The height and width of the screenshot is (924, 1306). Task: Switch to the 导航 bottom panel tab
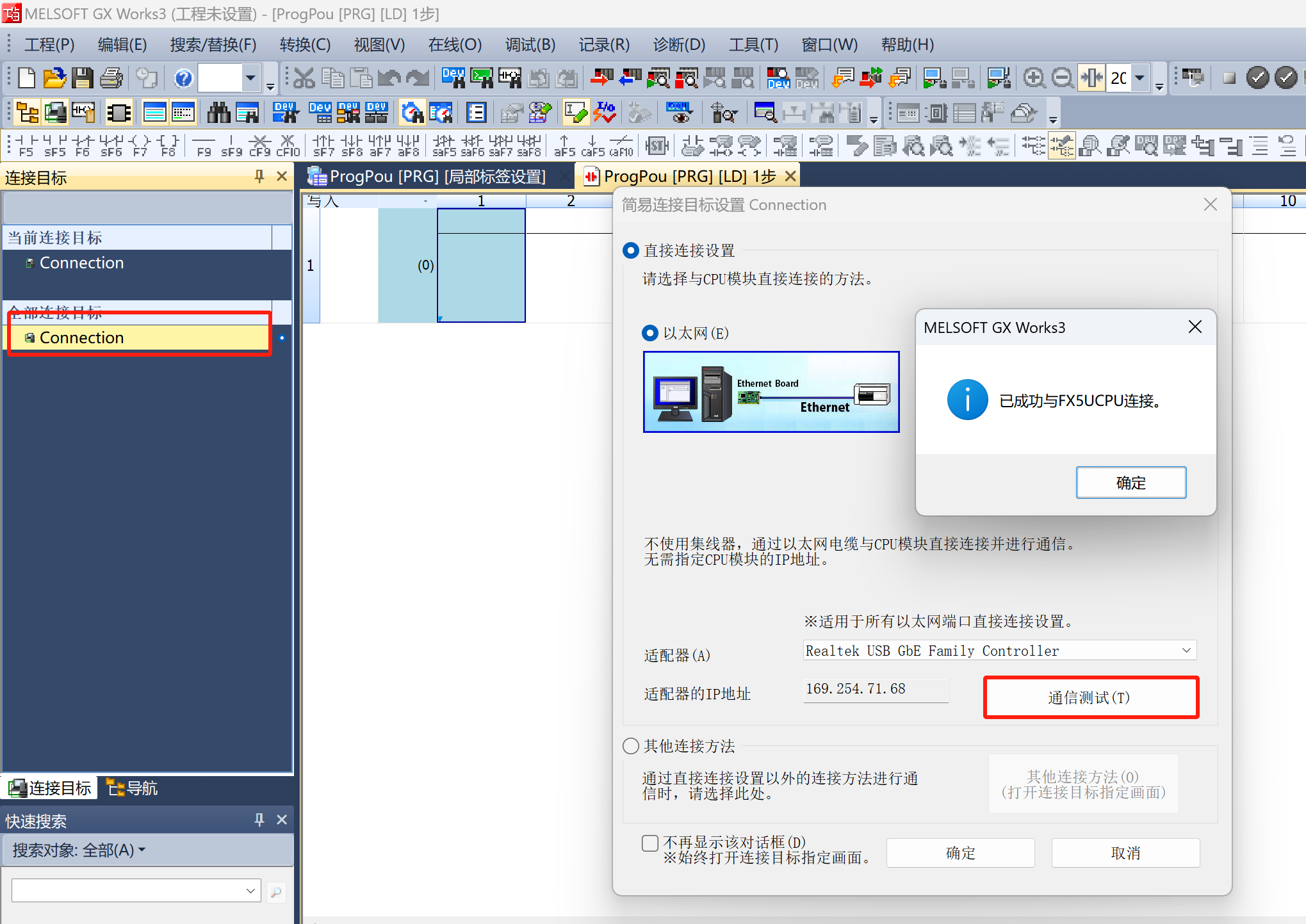pos(132,788)
